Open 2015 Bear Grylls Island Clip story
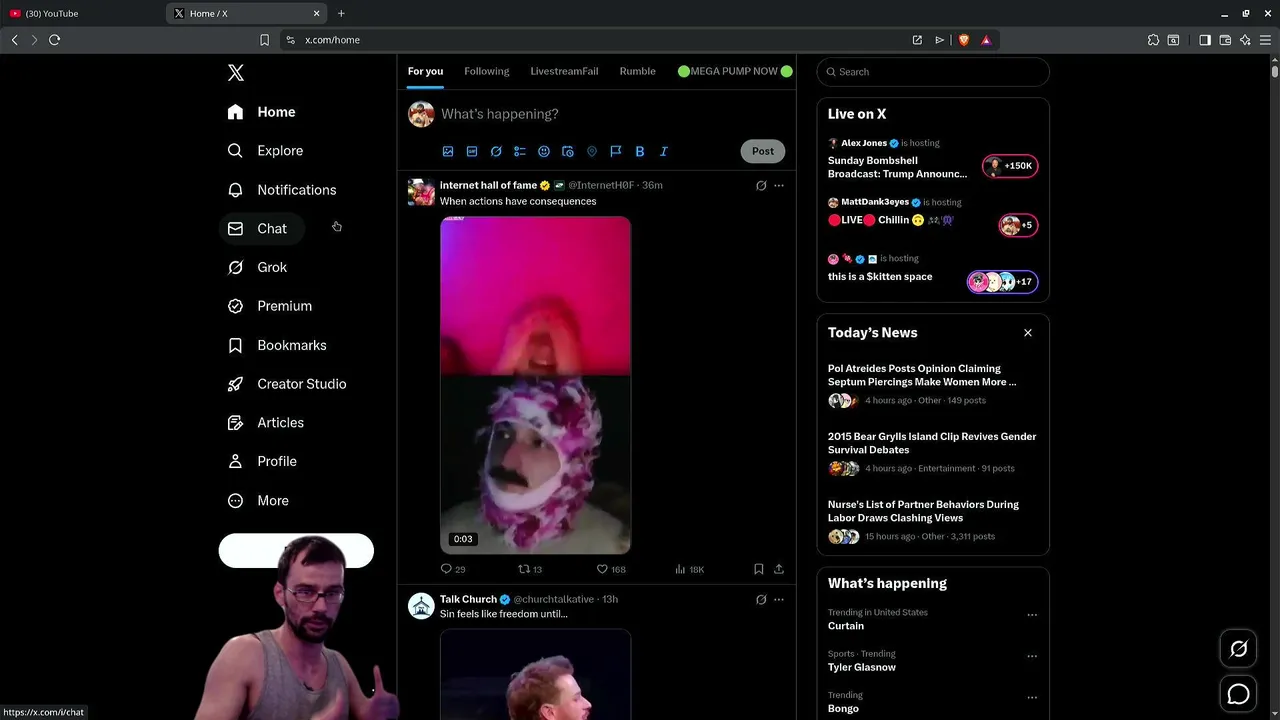 [933, 452]
